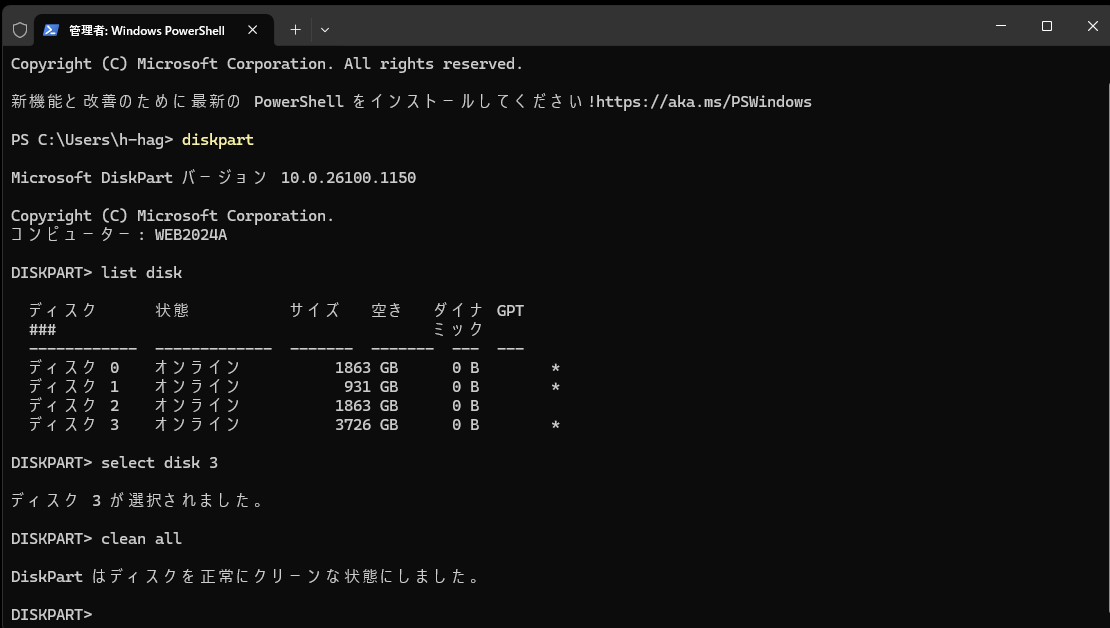Maximize the terminal window
Viewport: 1110px width, 628px height.
pyautogui.click(x=1047, y=25)
